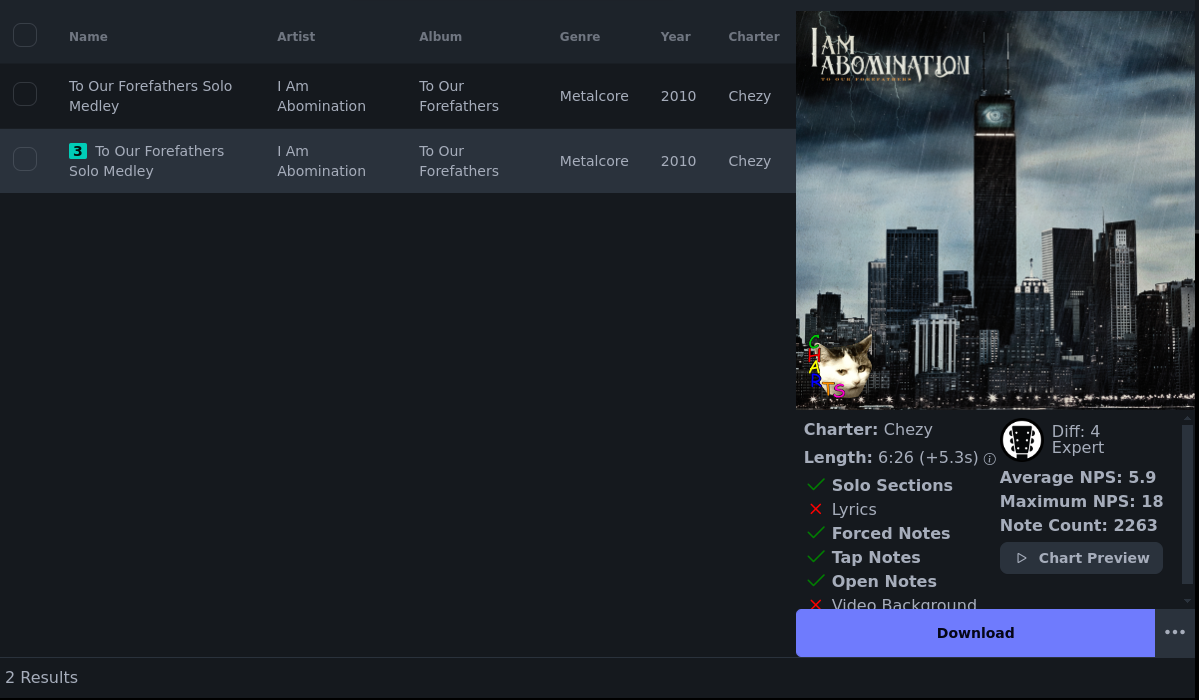Click the Charter: Chezy detail text

[x=868, y=430]
